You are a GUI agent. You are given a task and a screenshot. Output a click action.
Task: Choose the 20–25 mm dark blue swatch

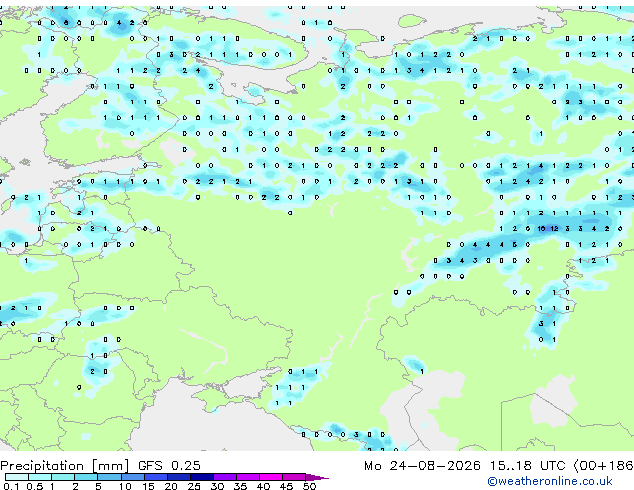[x=179, y=477]
